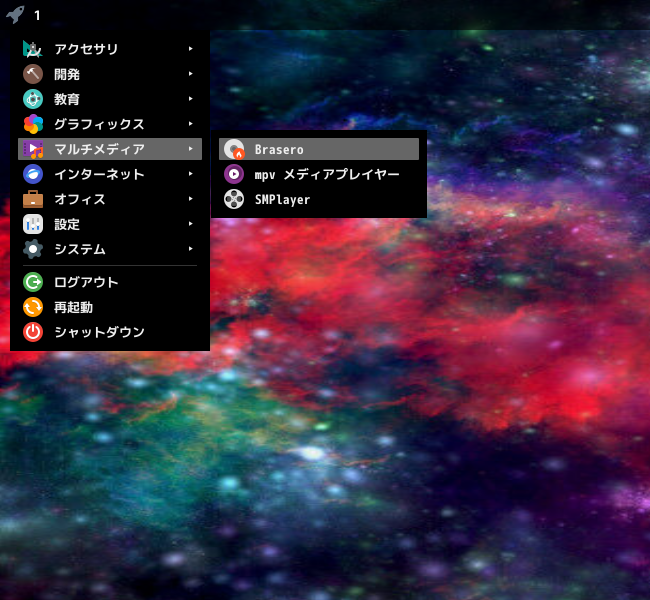This screenshot has height=600, width=650.
Task: Open the グラフィックス menu entry
Action: tap(110, 124)
